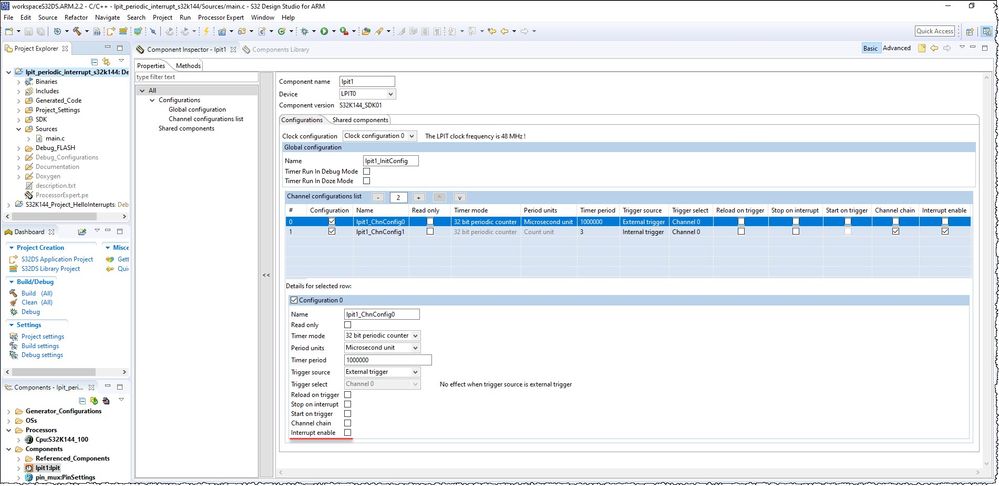This screenshot has height=486, width=999.
Task: Toggle the Configuration 0 checkbox in details
Action: [294, 300]
